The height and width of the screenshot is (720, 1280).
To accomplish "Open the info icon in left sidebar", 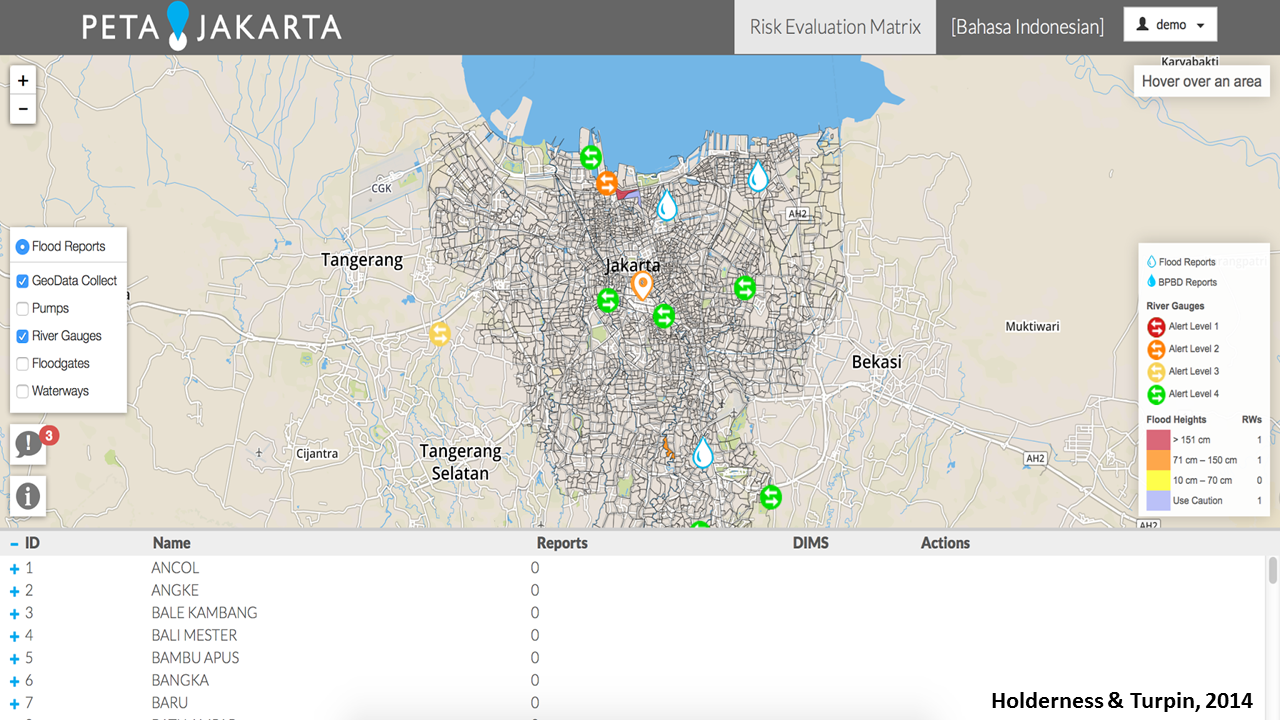I will (x=28, y=495).
